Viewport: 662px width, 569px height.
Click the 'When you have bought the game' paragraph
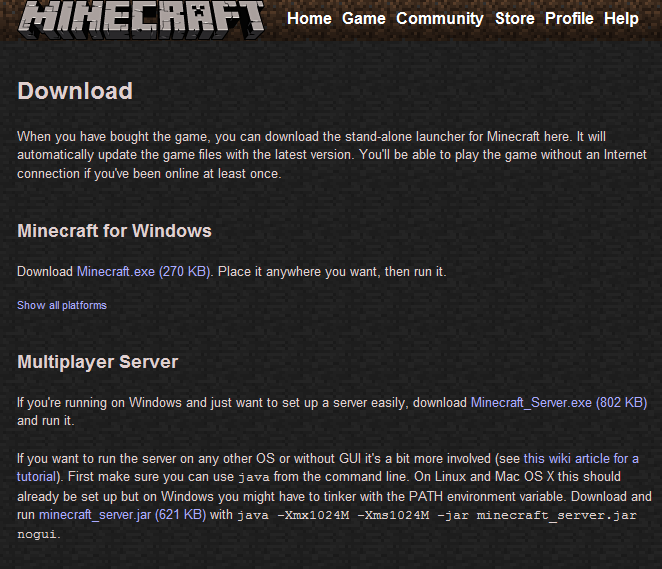click(332, 155)
